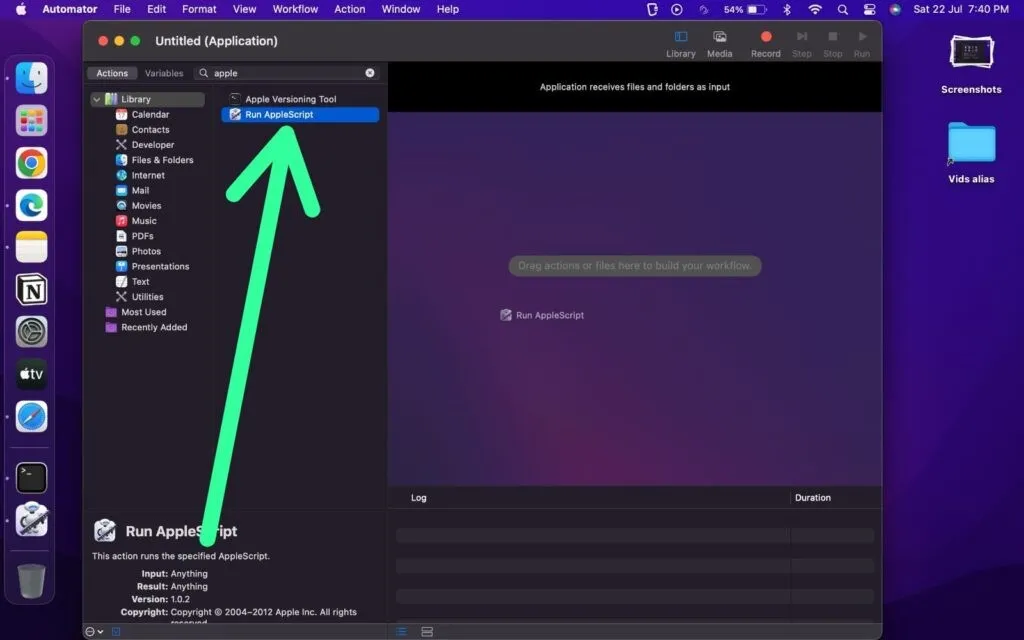Click the Wi-Fi status icon
Image resolution: width=1024 pixels, height=640 pixels.
pyautogui.click(x=814, y=9)
